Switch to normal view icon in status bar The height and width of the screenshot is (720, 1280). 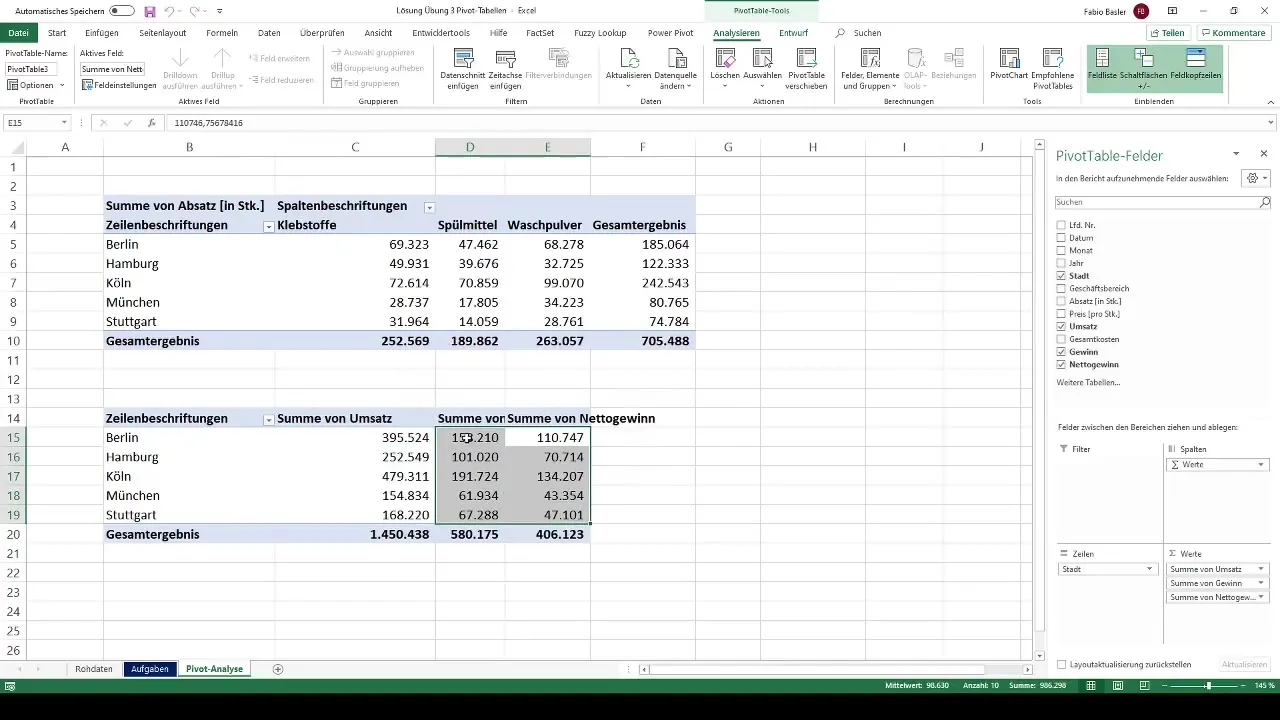[x=1091, y=686]
